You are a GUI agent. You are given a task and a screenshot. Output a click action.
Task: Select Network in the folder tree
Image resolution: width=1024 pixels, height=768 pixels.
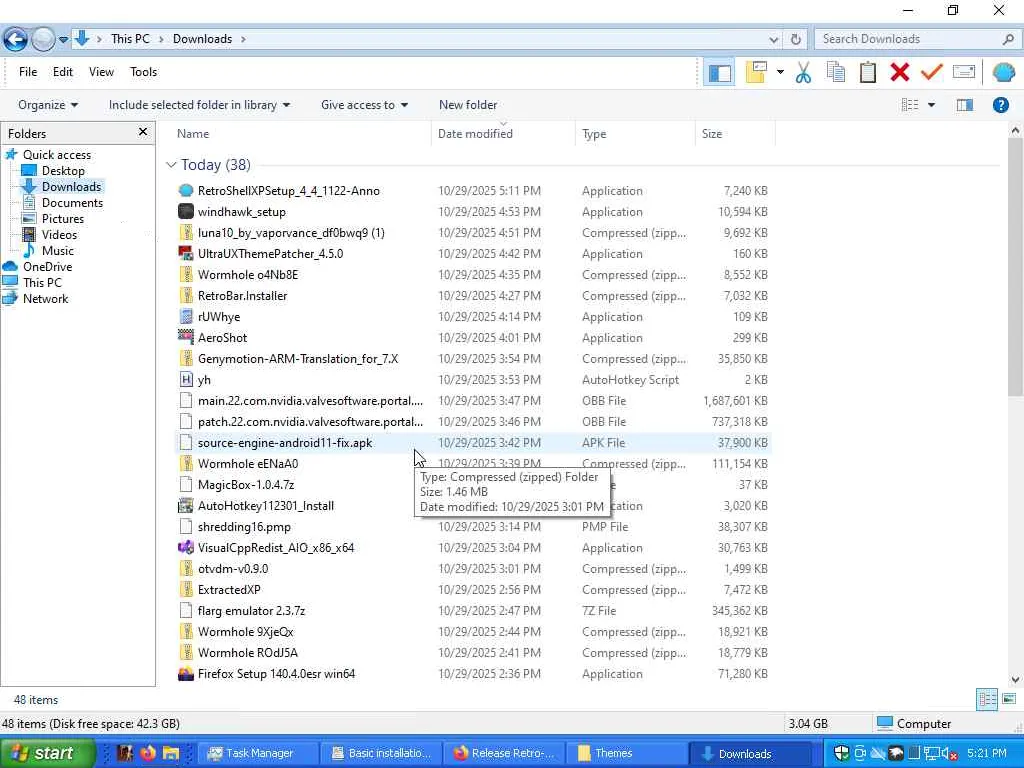tap(45, 298)
